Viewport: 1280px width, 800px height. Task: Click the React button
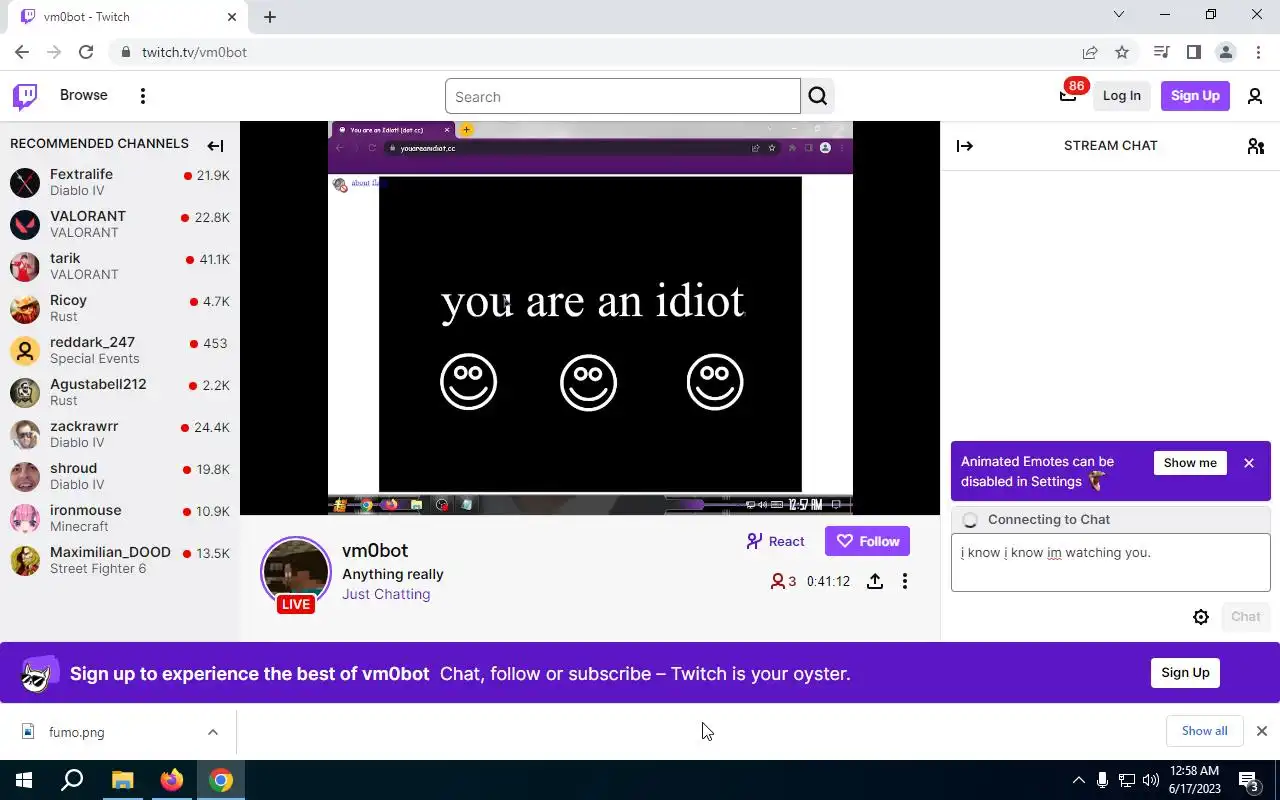coord(775,541)
